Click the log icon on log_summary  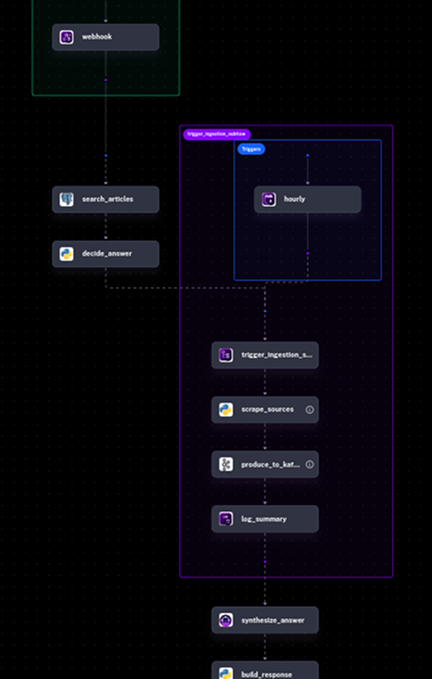point(226,519)
